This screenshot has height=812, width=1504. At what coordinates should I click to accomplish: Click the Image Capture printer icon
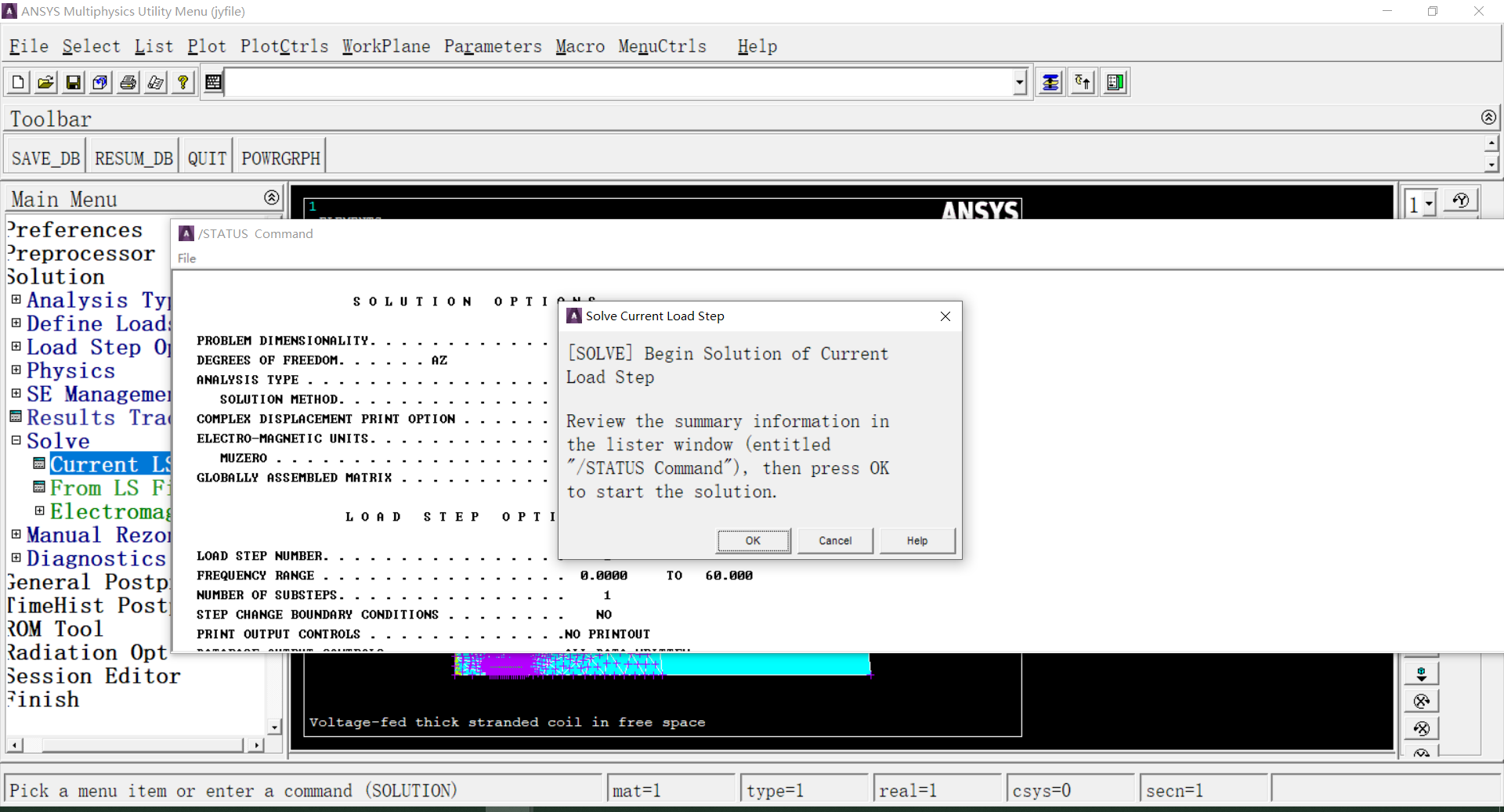(128, 82)
